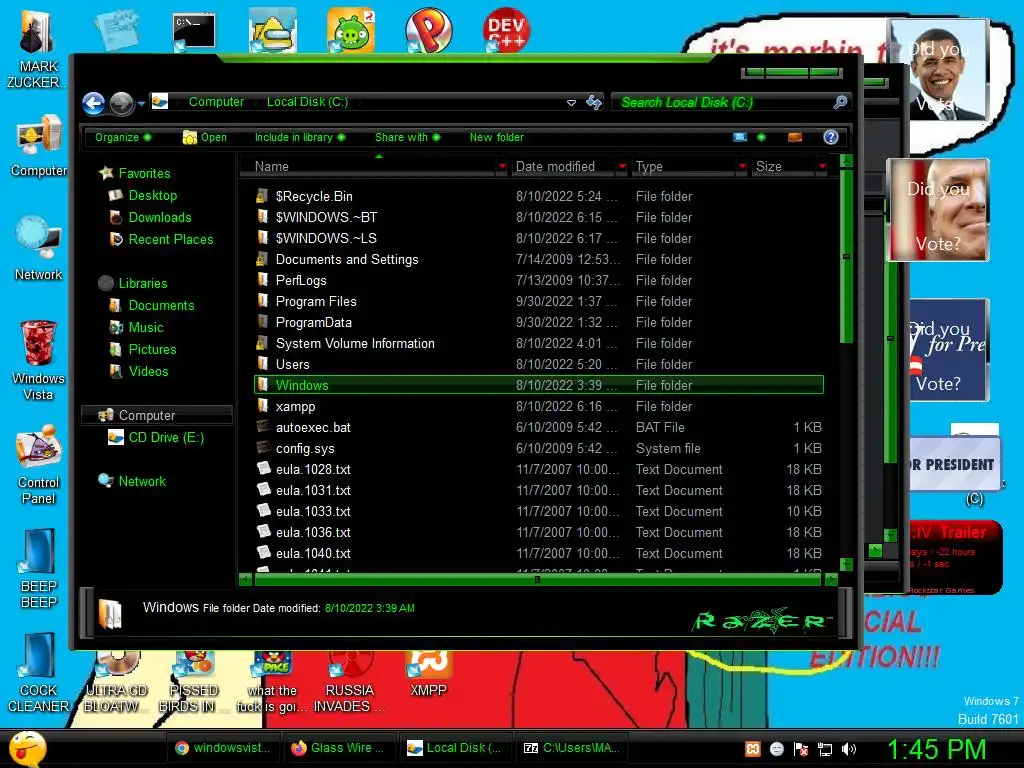Click the refresh icon next to address bar

(594, 102)
